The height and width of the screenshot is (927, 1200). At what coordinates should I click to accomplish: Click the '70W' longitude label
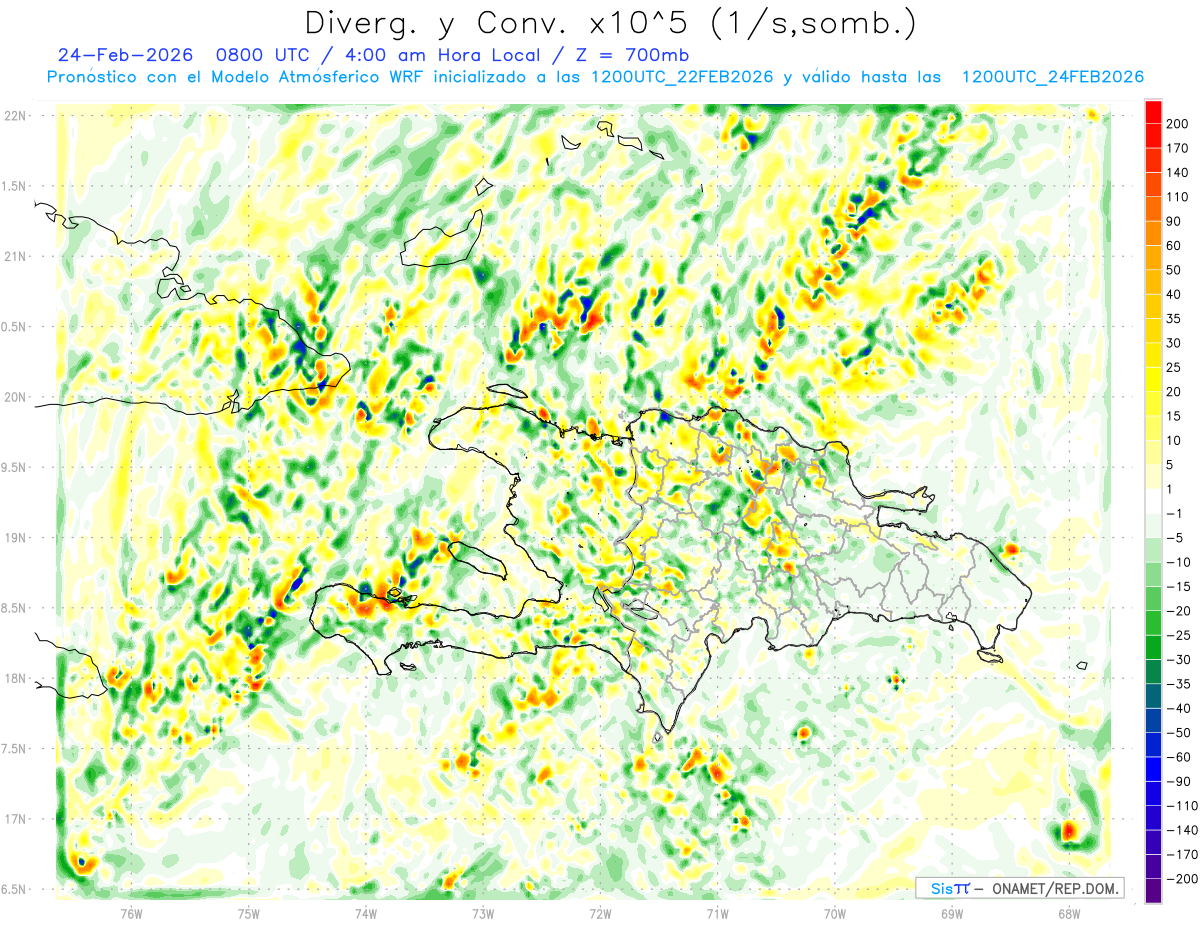coord(835,913)
